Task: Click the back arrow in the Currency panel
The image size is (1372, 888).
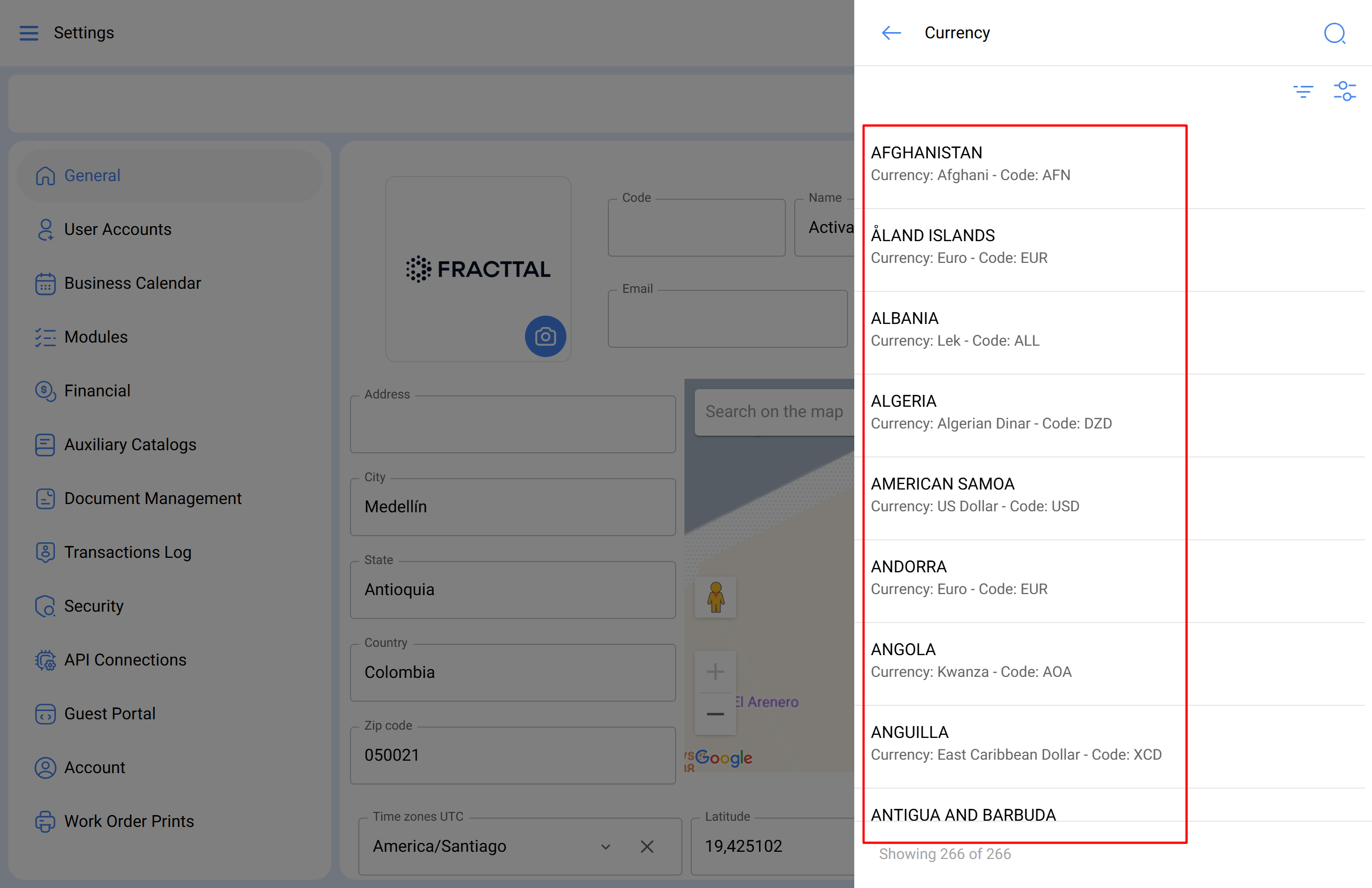Action: click(x=891, y=33)
